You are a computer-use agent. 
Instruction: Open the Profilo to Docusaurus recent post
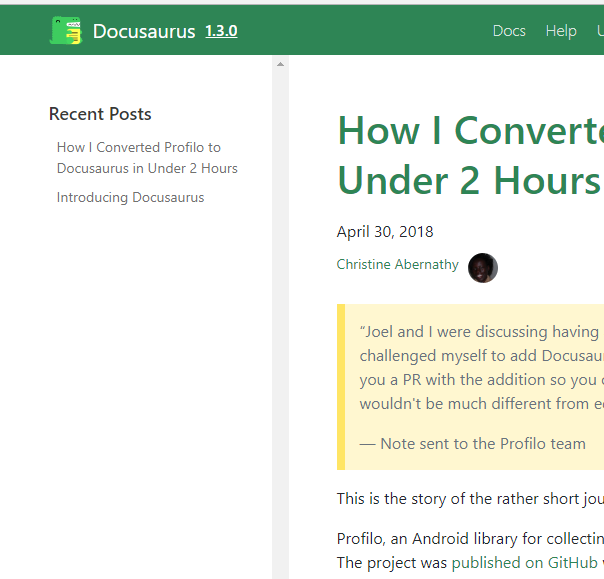[x=147, y=158]
